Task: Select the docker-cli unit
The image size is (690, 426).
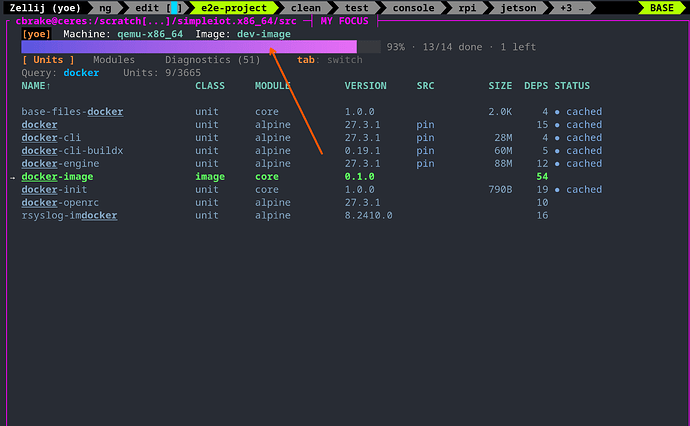Action: (51, 138)
